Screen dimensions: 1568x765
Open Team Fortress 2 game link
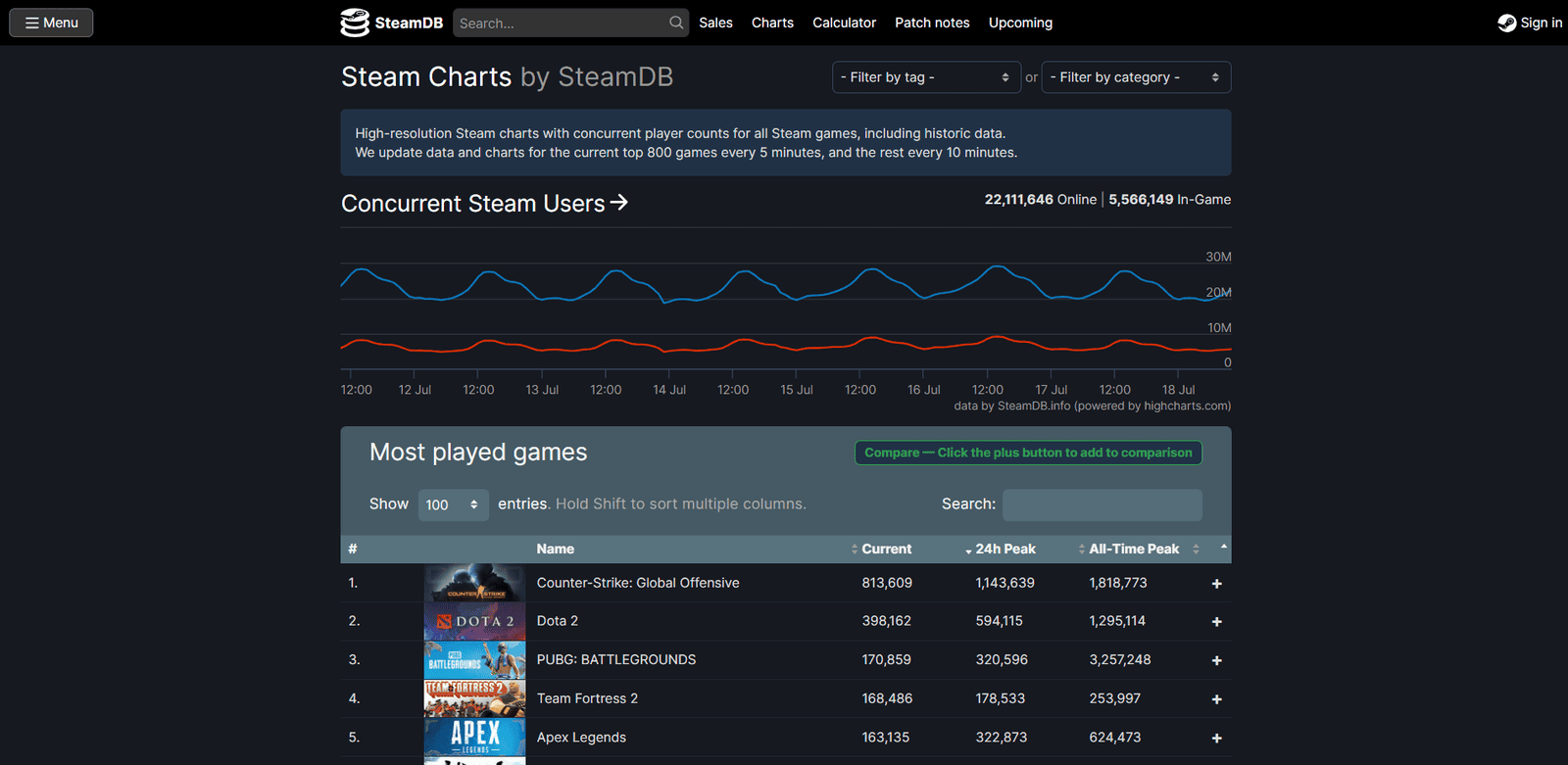click(587, 698)
